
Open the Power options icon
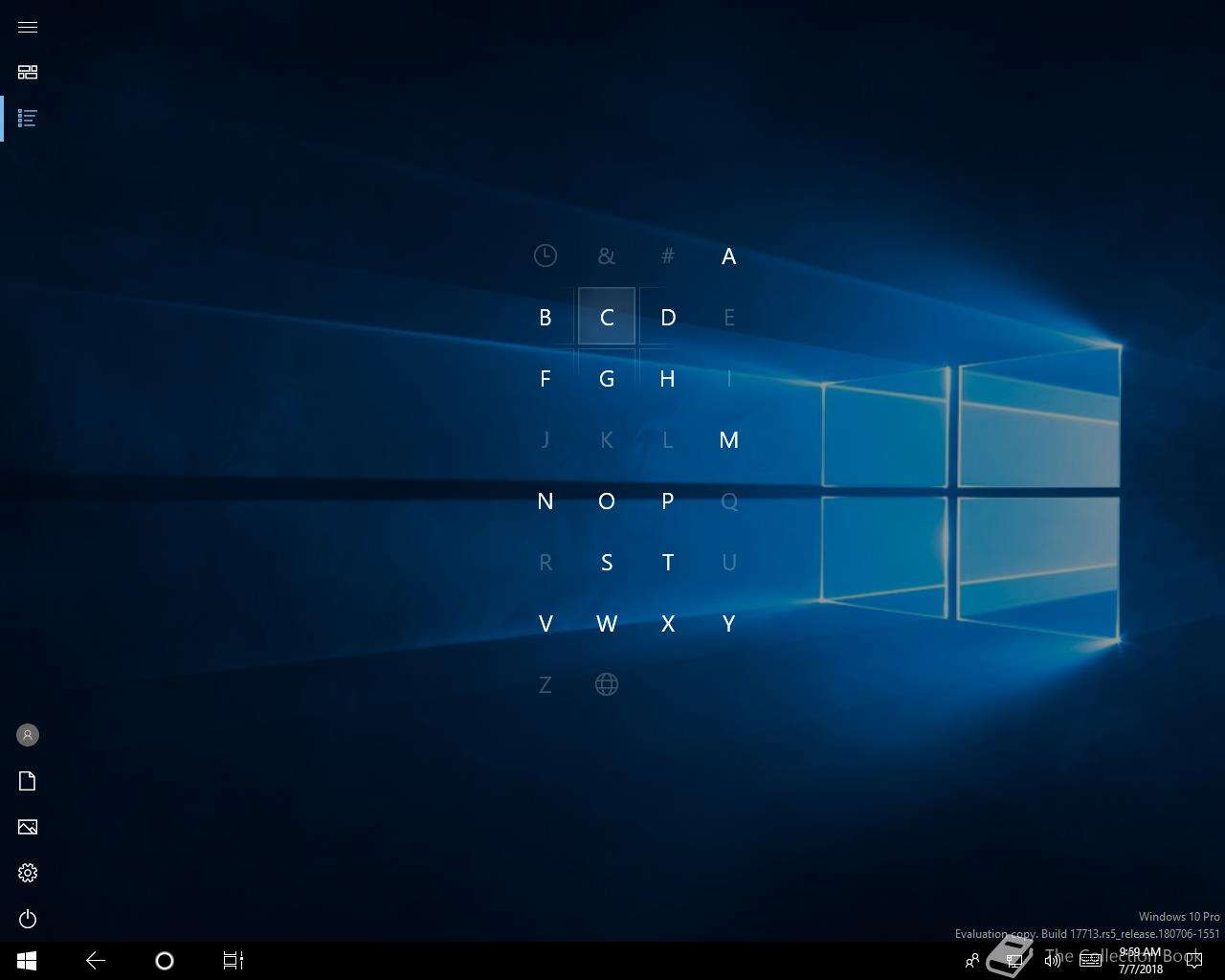click(28, 919)
